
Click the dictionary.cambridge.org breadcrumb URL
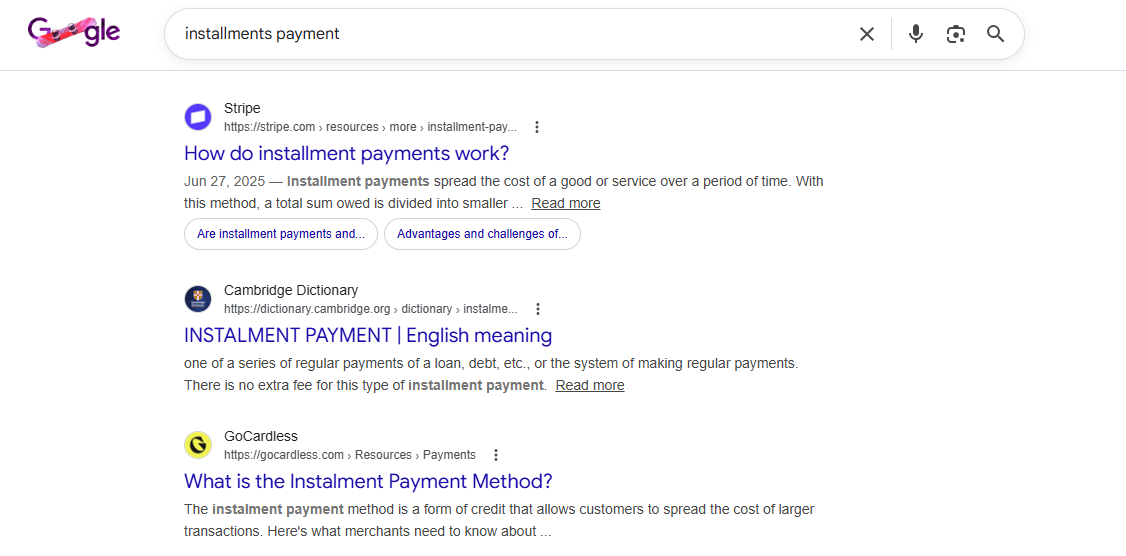pos(371,309)
